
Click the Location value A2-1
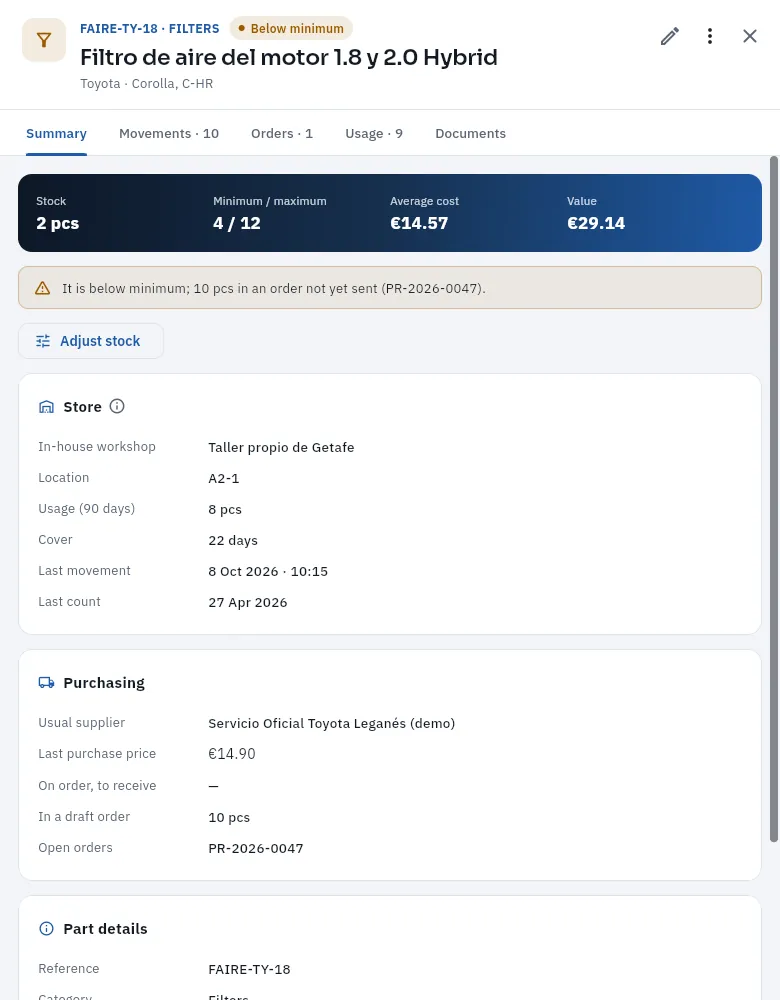point(224,478)
